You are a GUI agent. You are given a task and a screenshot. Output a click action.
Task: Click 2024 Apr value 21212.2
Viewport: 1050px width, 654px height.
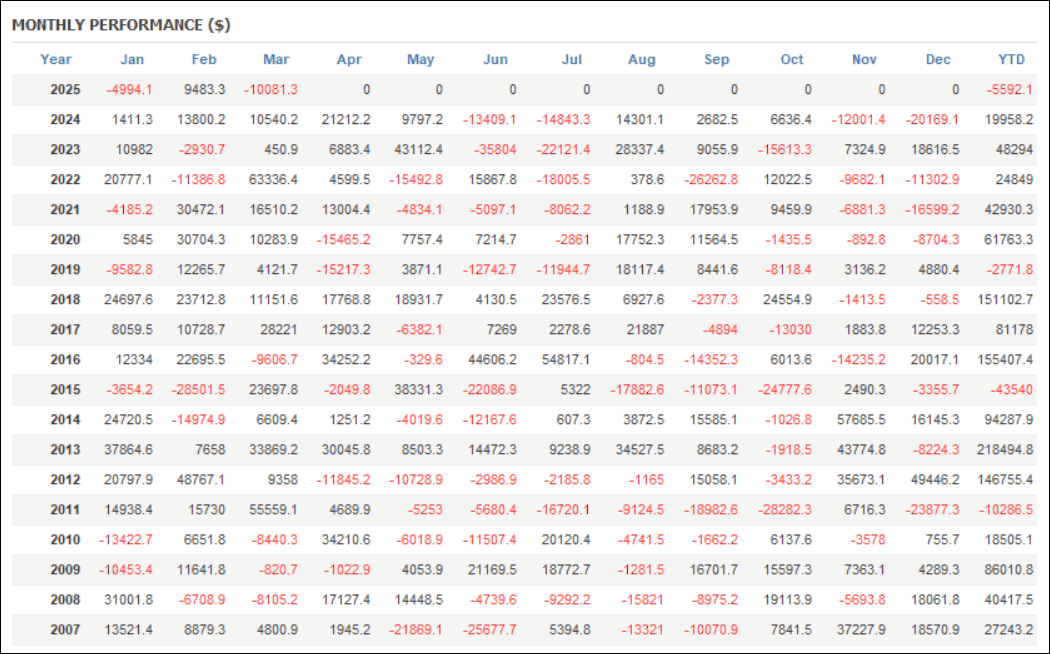click(346, 120)
